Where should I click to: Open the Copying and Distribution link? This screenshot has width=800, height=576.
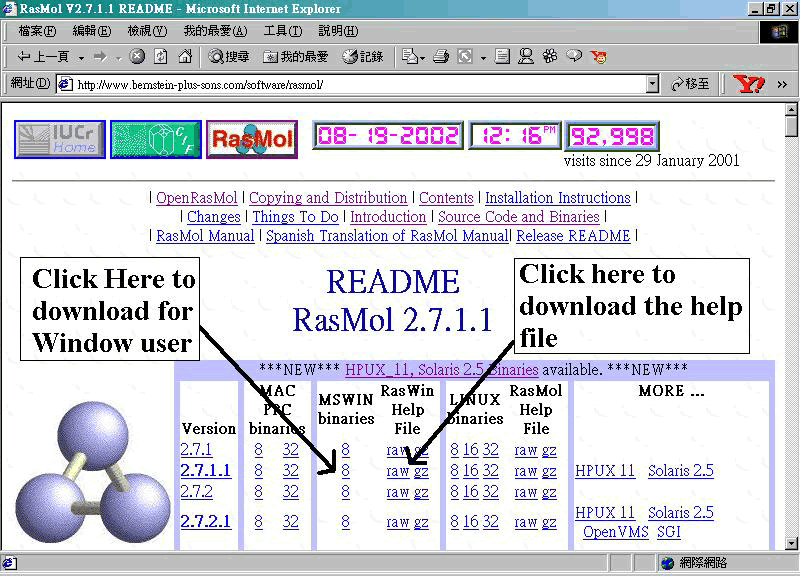pyautogui.click(x=328, y=198)
